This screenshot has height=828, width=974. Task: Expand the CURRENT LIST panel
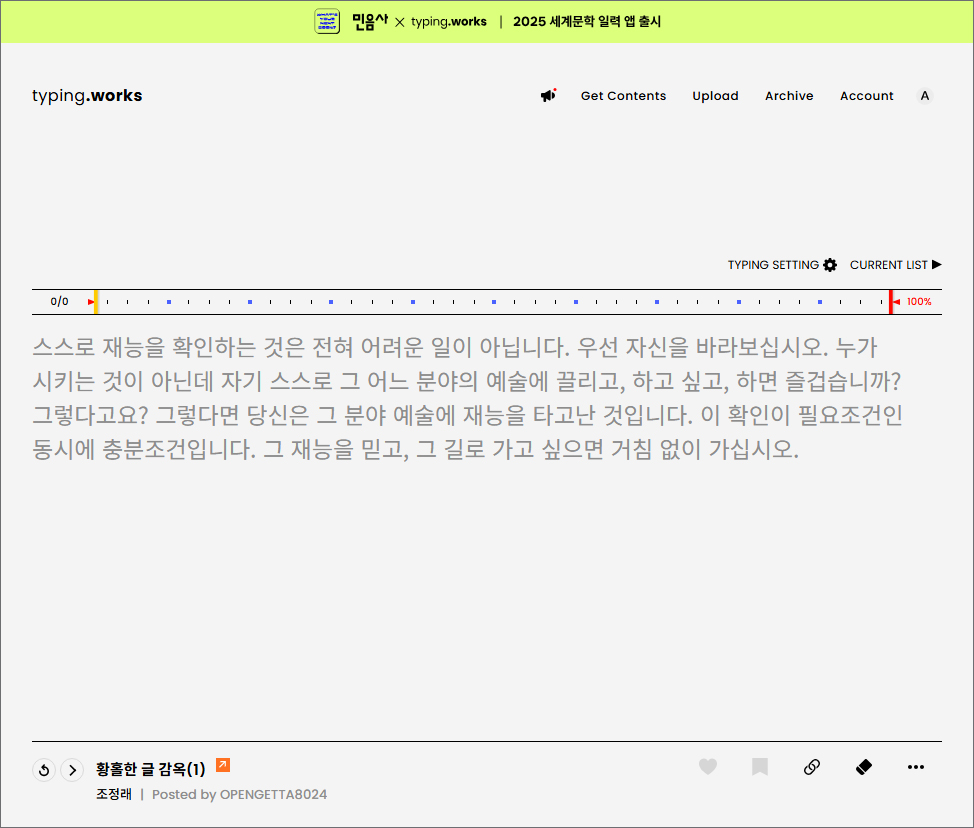[895, 265]
